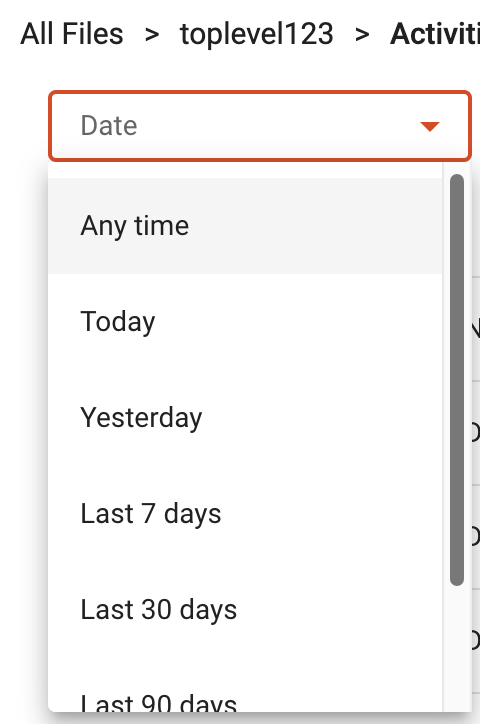The width and height of the screenshot is (480, 724).
Task: Click the bold Activiti breadcrumb item
Action: [x=435, y=34]
